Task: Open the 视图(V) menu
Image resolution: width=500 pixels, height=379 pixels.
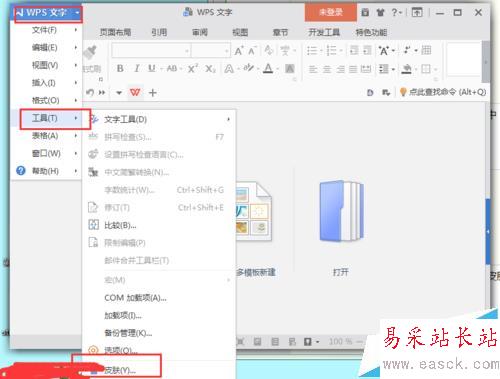Action: click(x=46, y=65)
